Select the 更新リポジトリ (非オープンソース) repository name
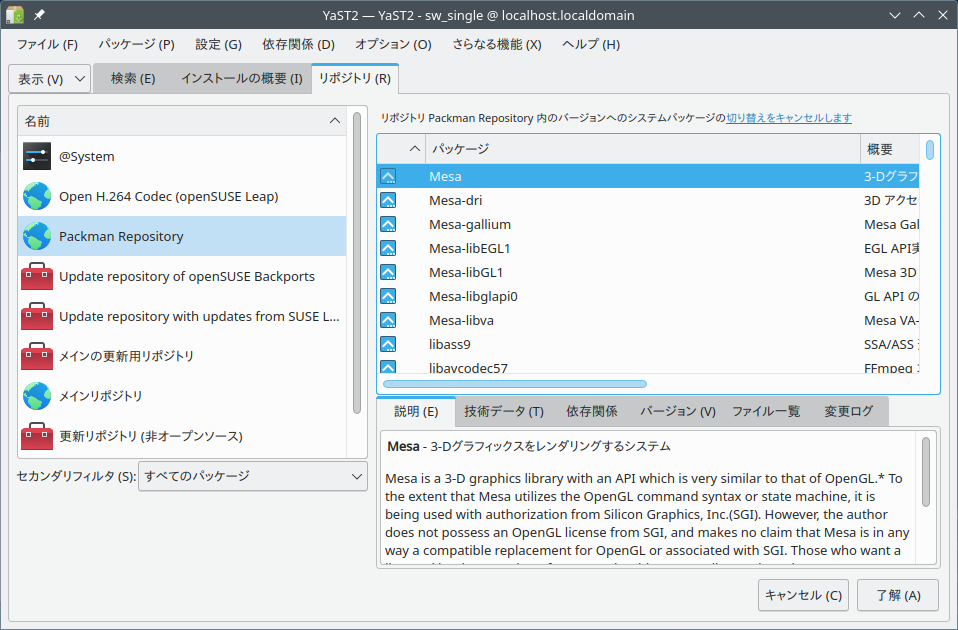This screenshot has width=958, height=630. (x=151, y=436)
